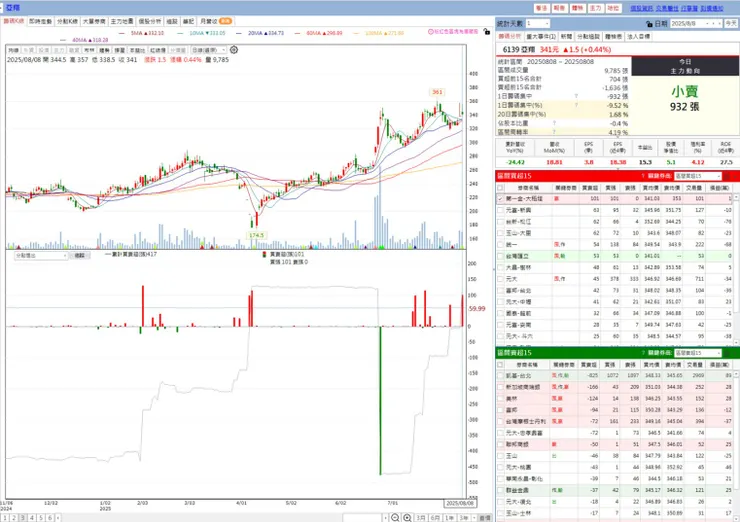740x522 pixels.
Task: Click the help icon in red 區間買超15 header
Action: tap(643, 176)
